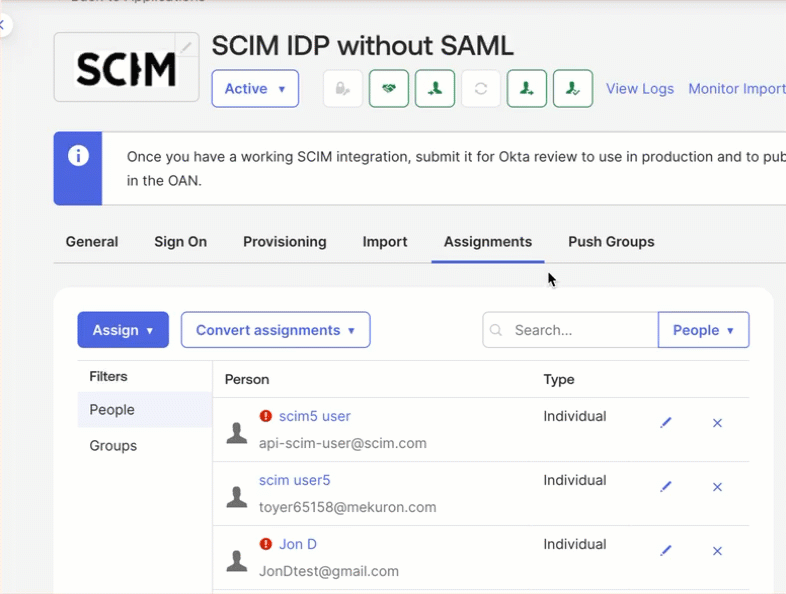The width and height of the screenshot is (786, 594).
Task: Click email JonDtest@gmail.com
Action: [x=329, y=571]
